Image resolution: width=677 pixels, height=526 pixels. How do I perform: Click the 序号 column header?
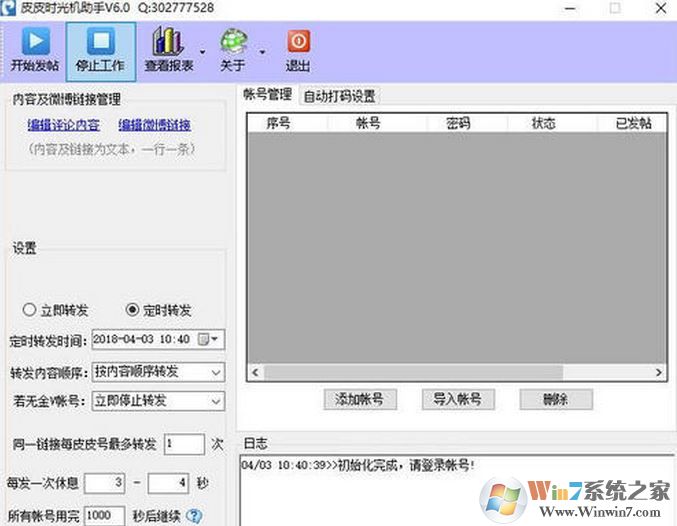(287, 123)
